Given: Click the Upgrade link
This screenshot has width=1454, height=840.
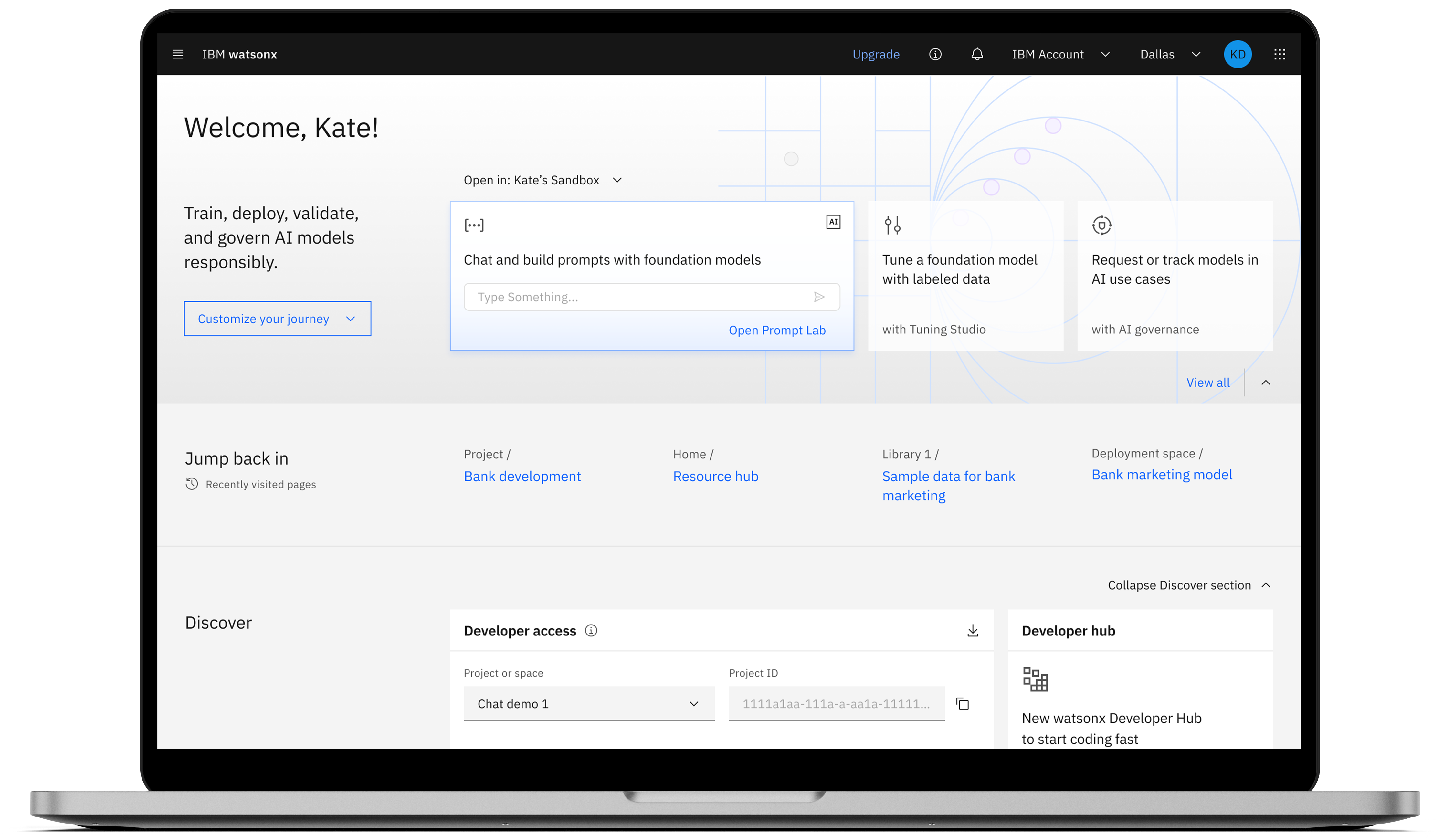Looking at the screenshot, I should point(876,54).
